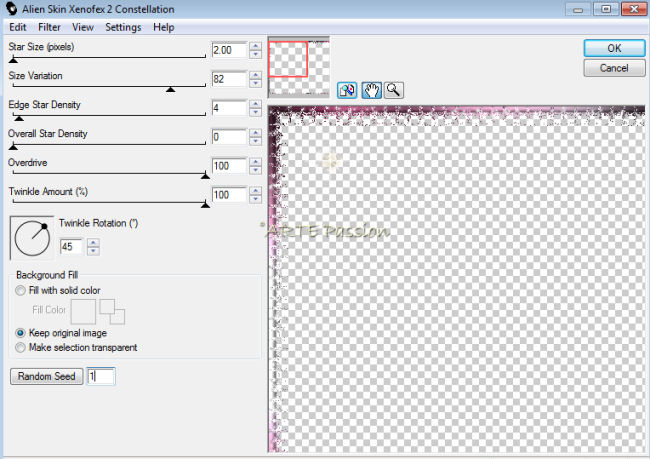The width and height of the screenshot is (650, 459).
Task: Click the Twinkle Rotation angle dial
Action: coord(32,238)
